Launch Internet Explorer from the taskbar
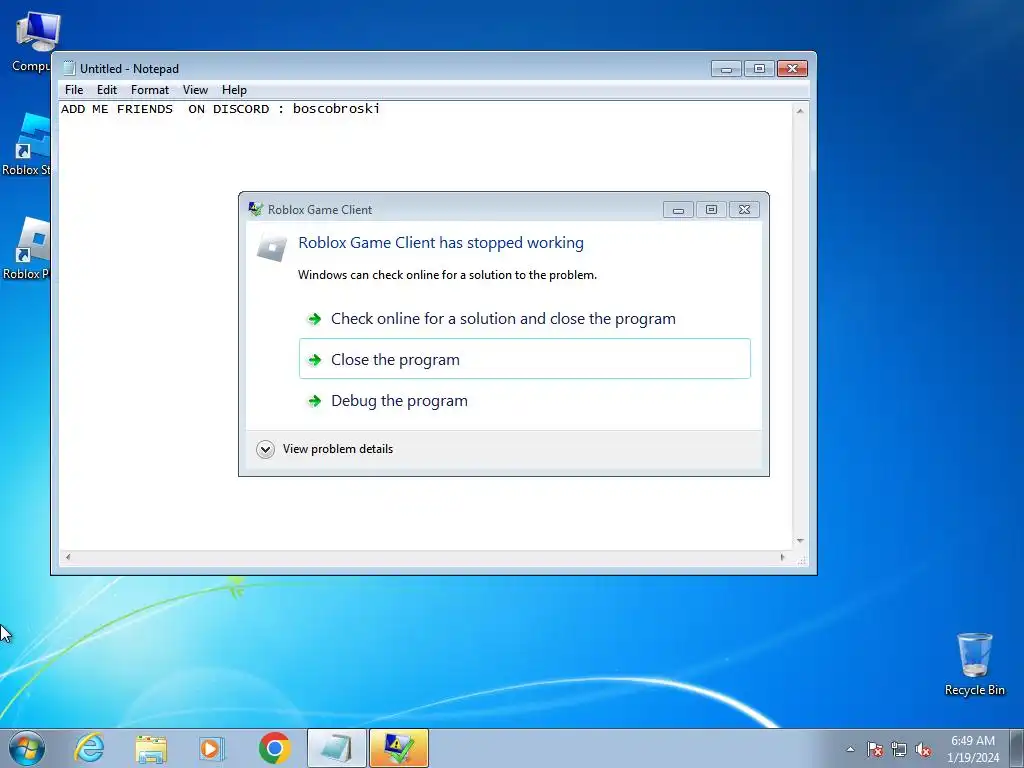The image size is (1024, 768). tap(89, 748)
